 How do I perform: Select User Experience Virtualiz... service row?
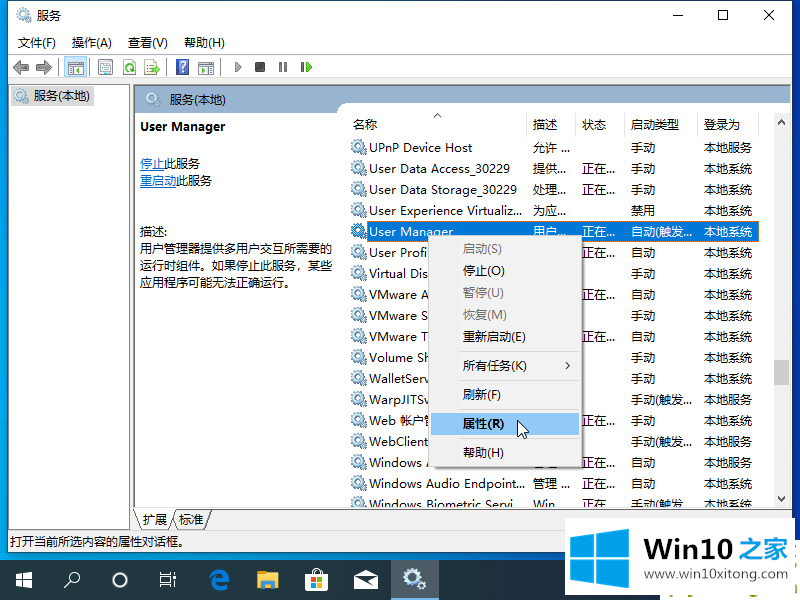click(x=555, y=211)
